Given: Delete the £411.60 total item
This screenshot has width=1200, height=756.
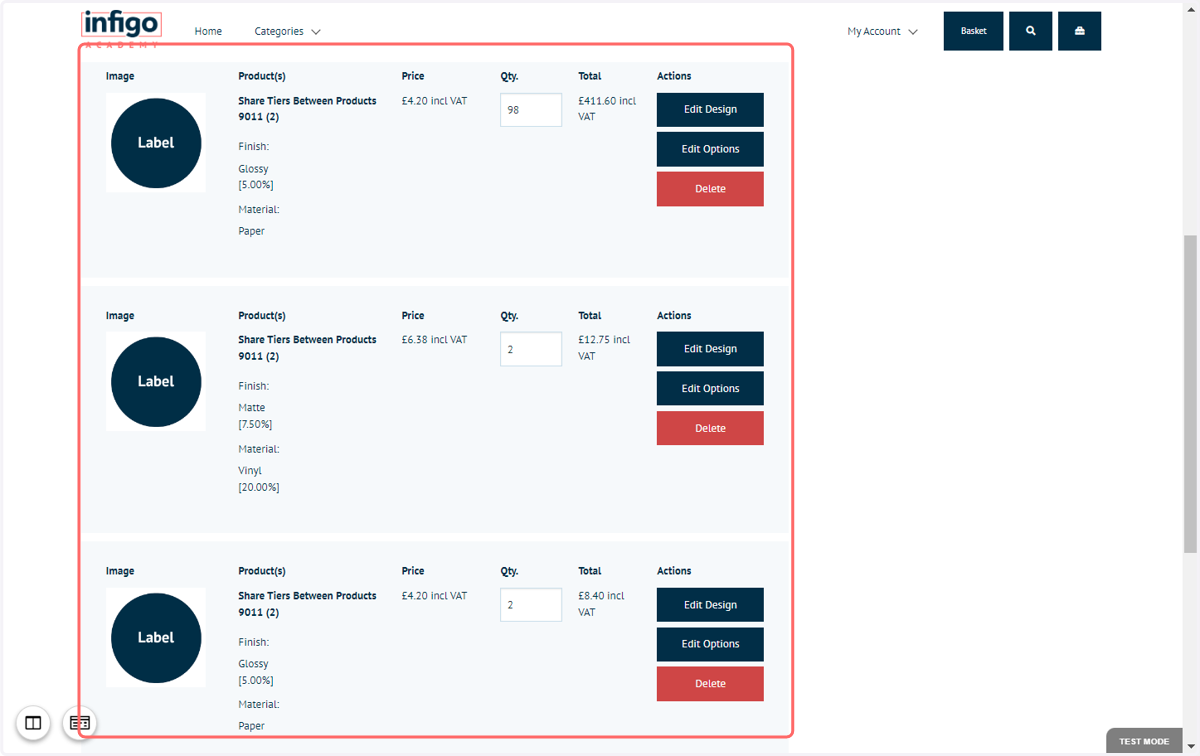Looking at the screenshot, I should [x=710, y=189].
